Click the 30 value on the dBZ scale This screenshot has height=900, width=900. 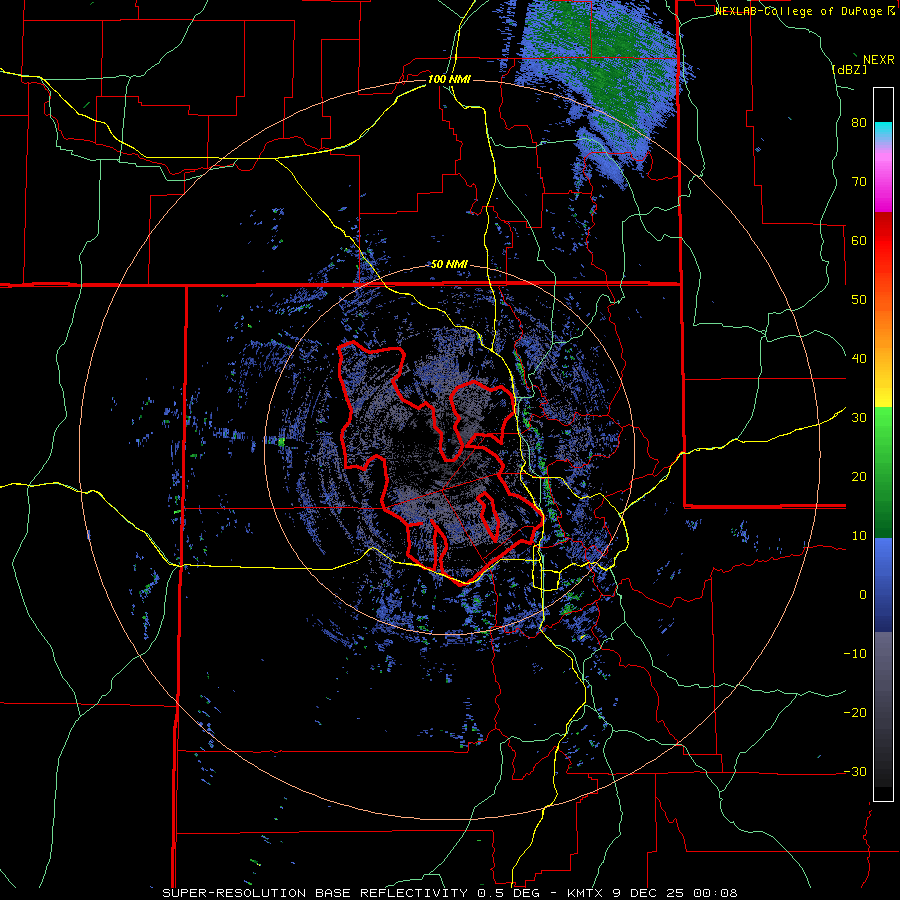[859, 417]
